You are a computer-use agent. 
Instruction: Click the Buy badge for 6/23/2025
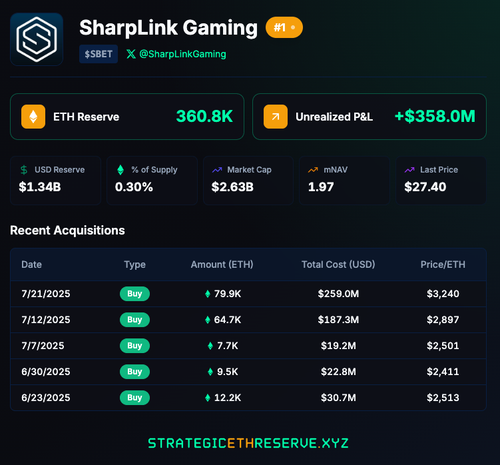click(135, 398)
